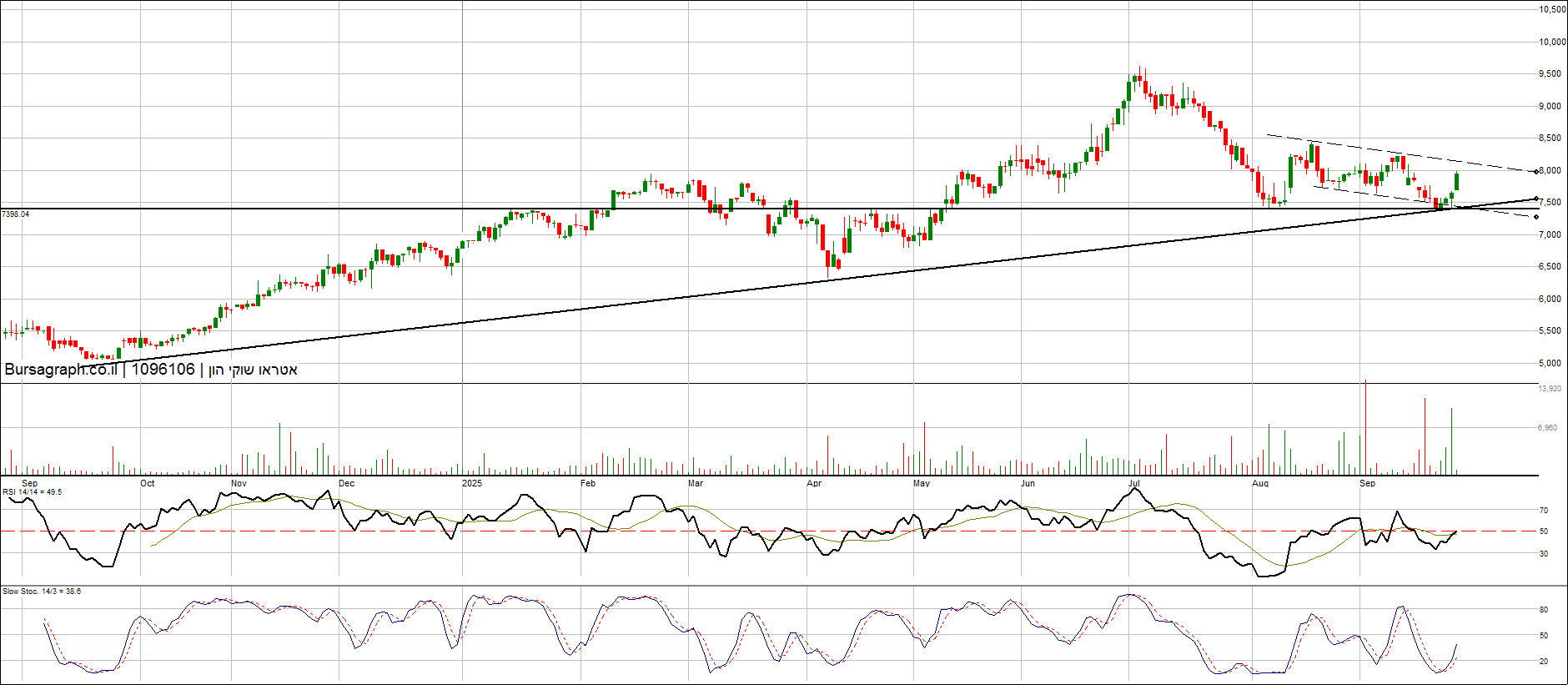
Task: Click the stock number 1096106 in chart title
Action: 163,370
